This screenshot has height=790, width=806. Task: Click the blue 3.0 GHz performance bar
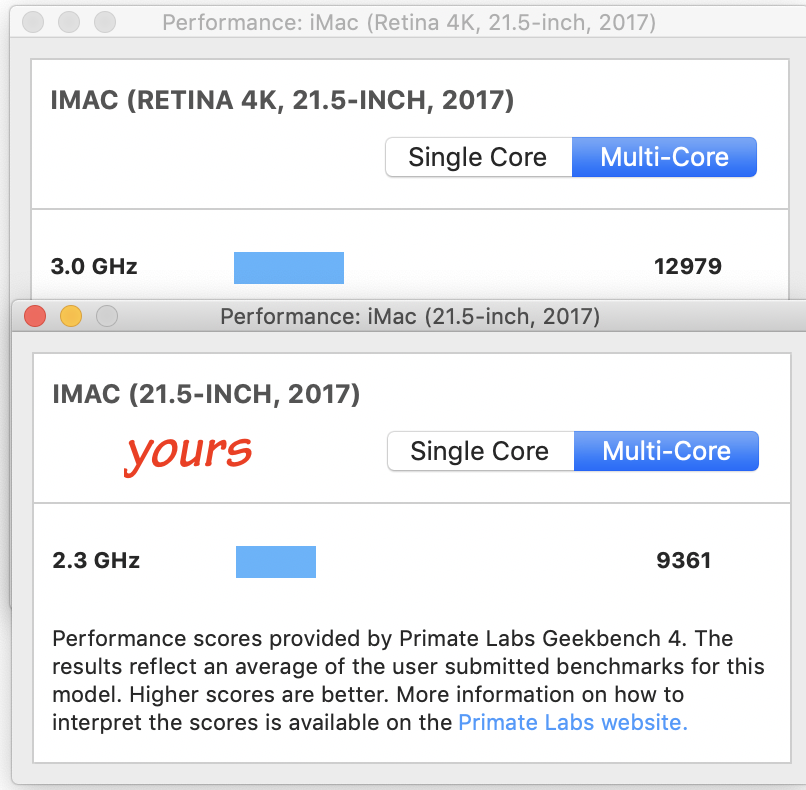click(x=288, y=268)
